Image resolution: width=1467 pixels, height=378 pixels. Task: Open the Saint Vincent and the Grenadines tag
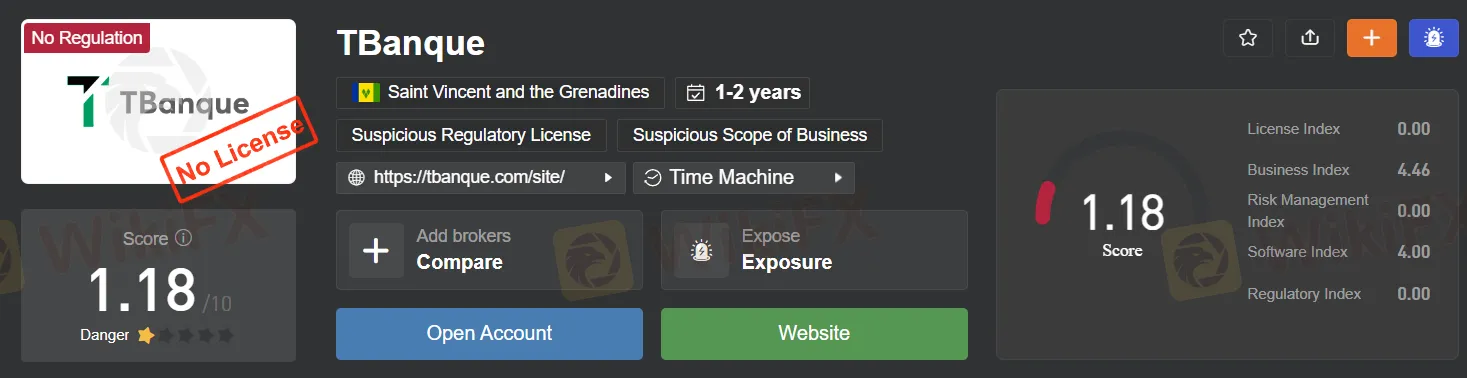pyautogui.click(x=500, y=93)
